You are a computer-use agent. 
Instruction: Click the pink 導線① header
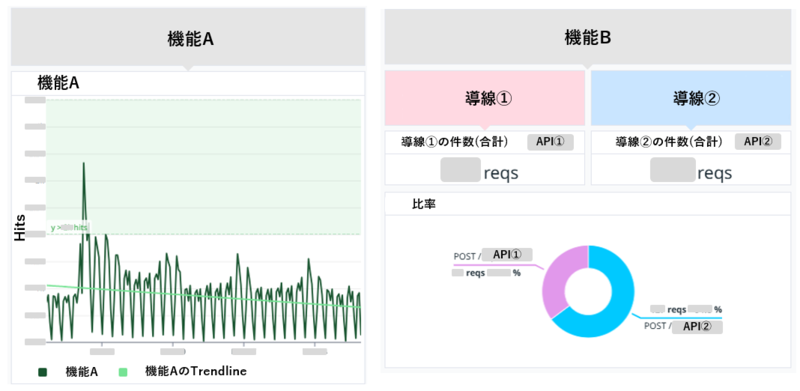485,98
